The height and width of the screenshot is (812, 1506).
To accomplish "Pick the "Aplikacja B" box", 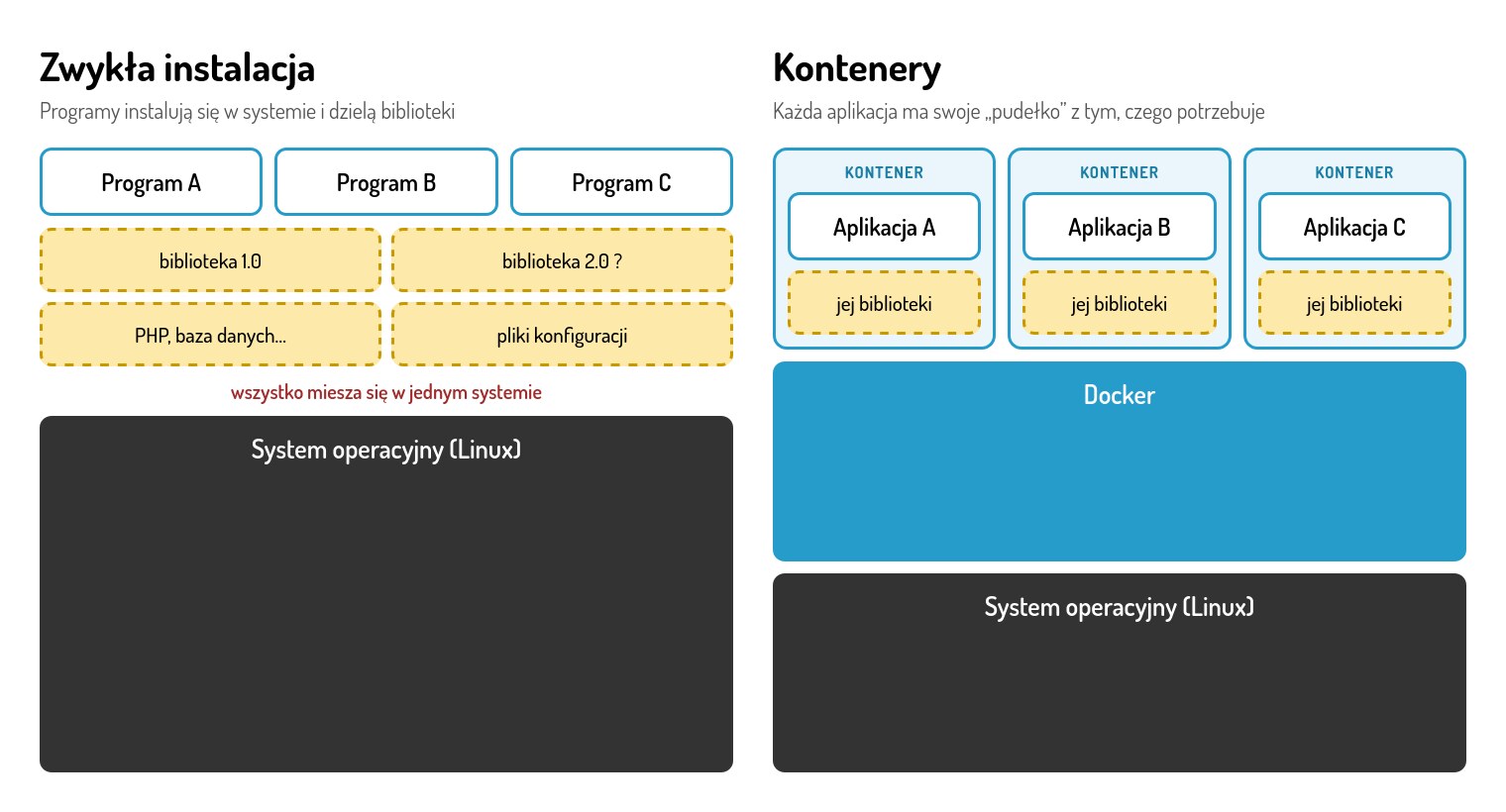I will [1120, 227].
